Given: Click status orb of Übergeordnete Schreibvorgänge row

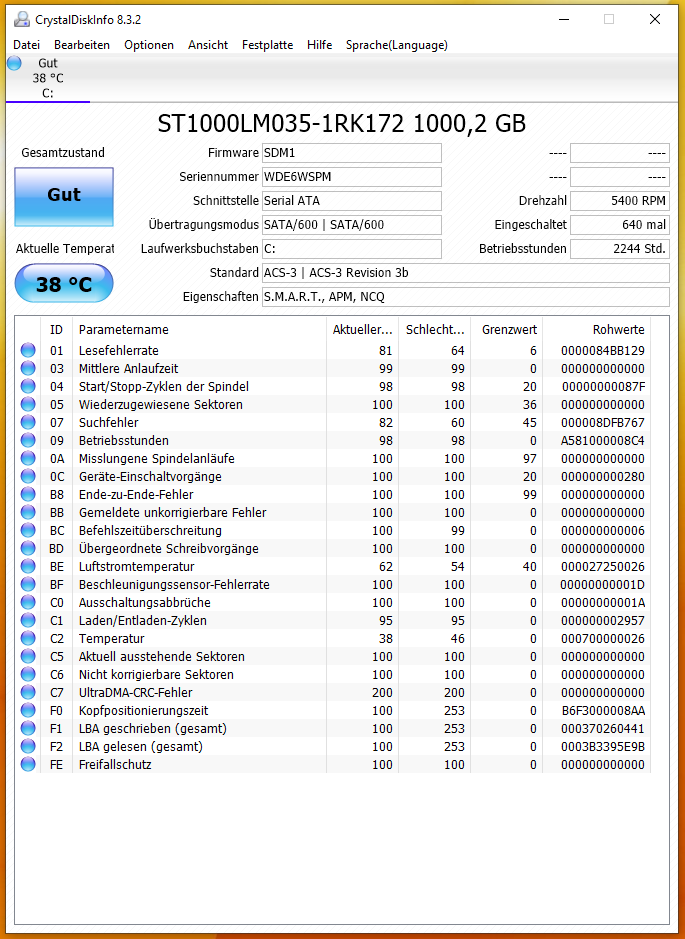Looking at the screenshot, I should (28, 548).
